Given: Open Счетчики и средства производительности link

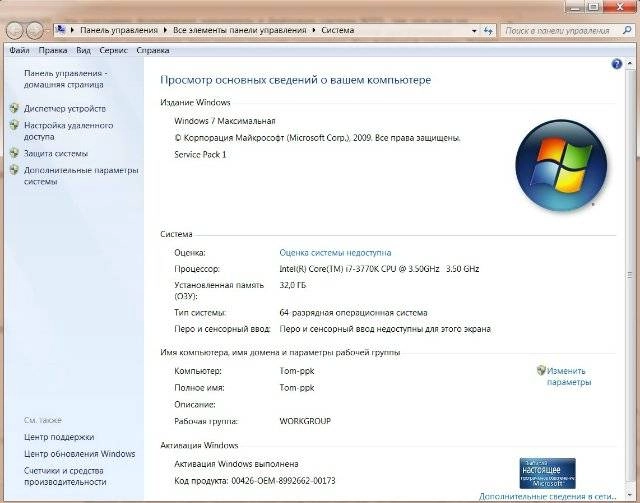Looking at the screenshot, I should click(x=65, y=476).
